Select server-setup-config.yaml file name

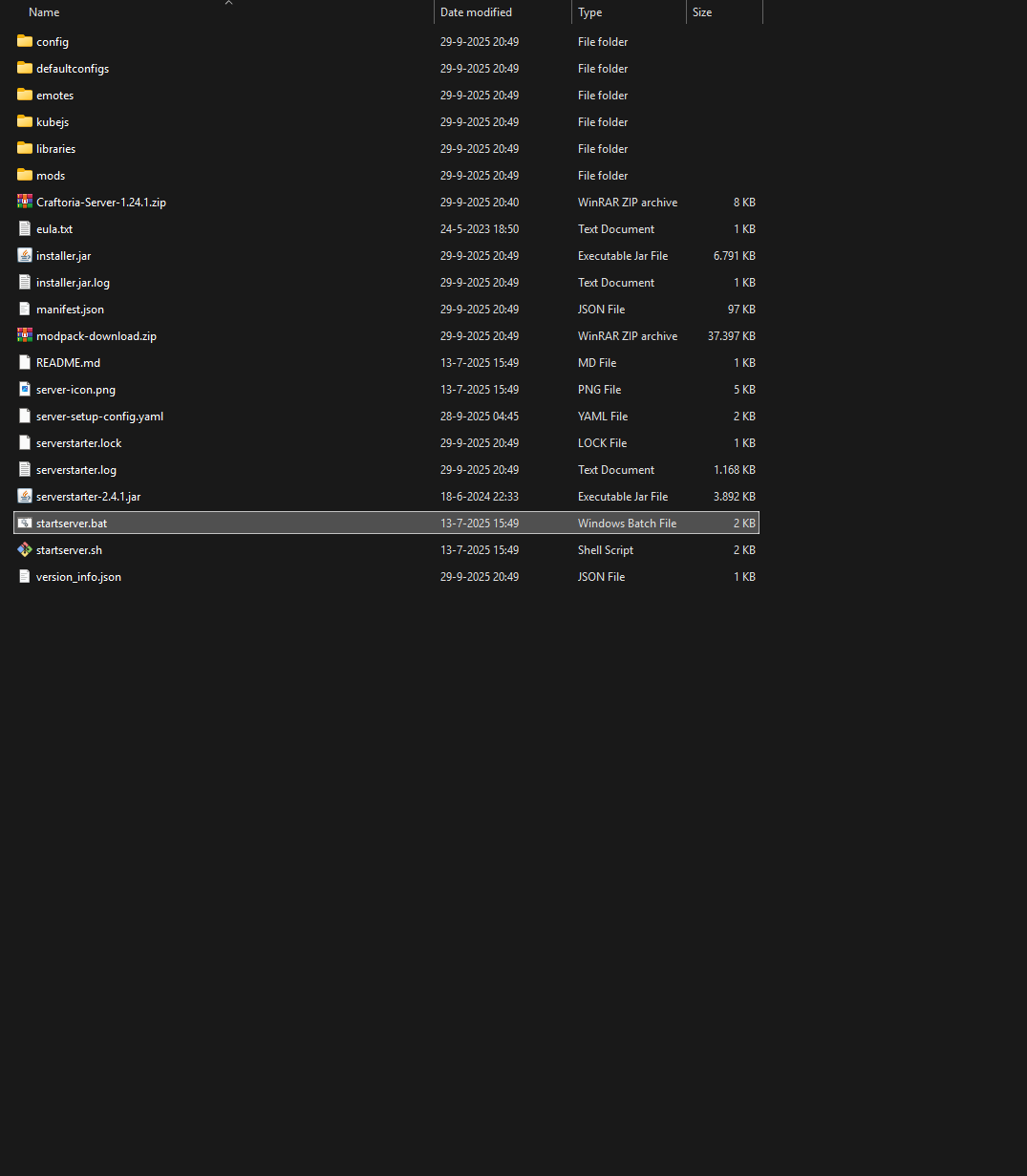coord(99,417)
